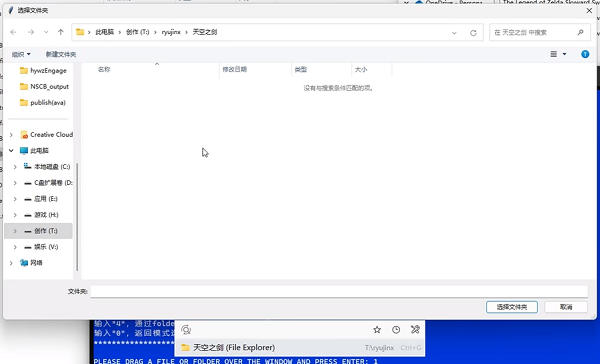
Task: Close the 选择文件夹 dialog
Action: click(x=589, y=11)
